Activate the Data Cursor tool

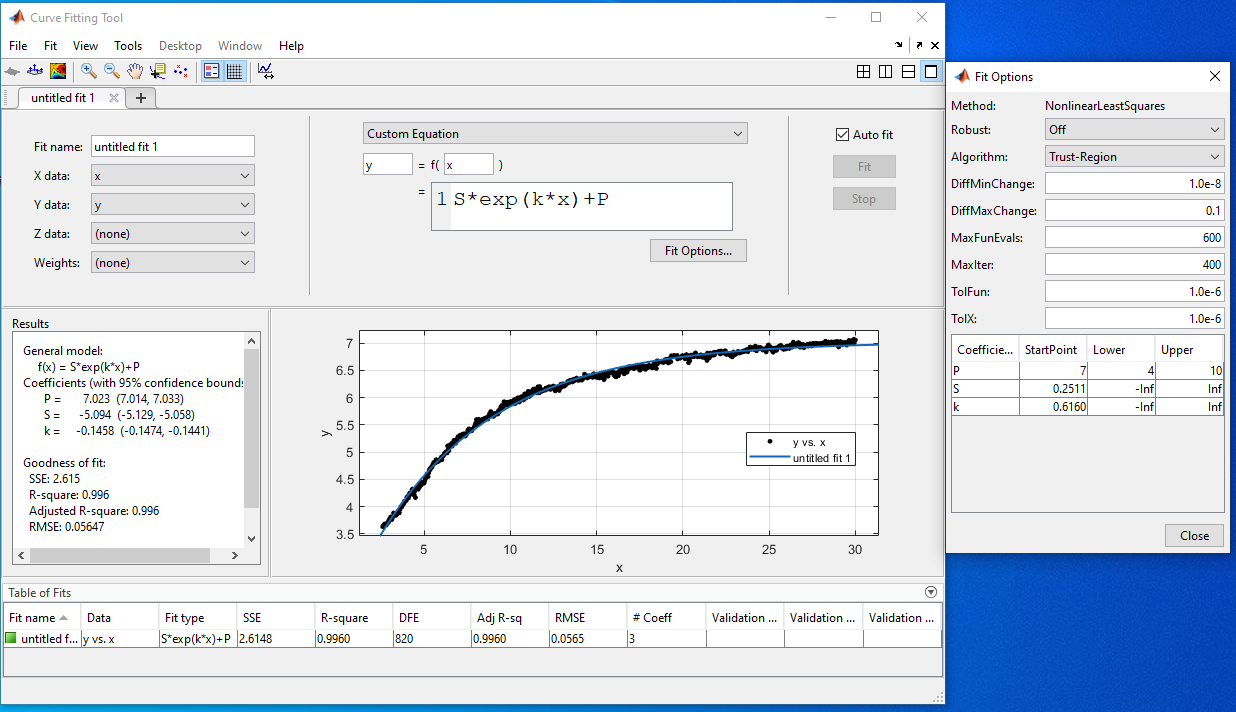coord(157,71)
